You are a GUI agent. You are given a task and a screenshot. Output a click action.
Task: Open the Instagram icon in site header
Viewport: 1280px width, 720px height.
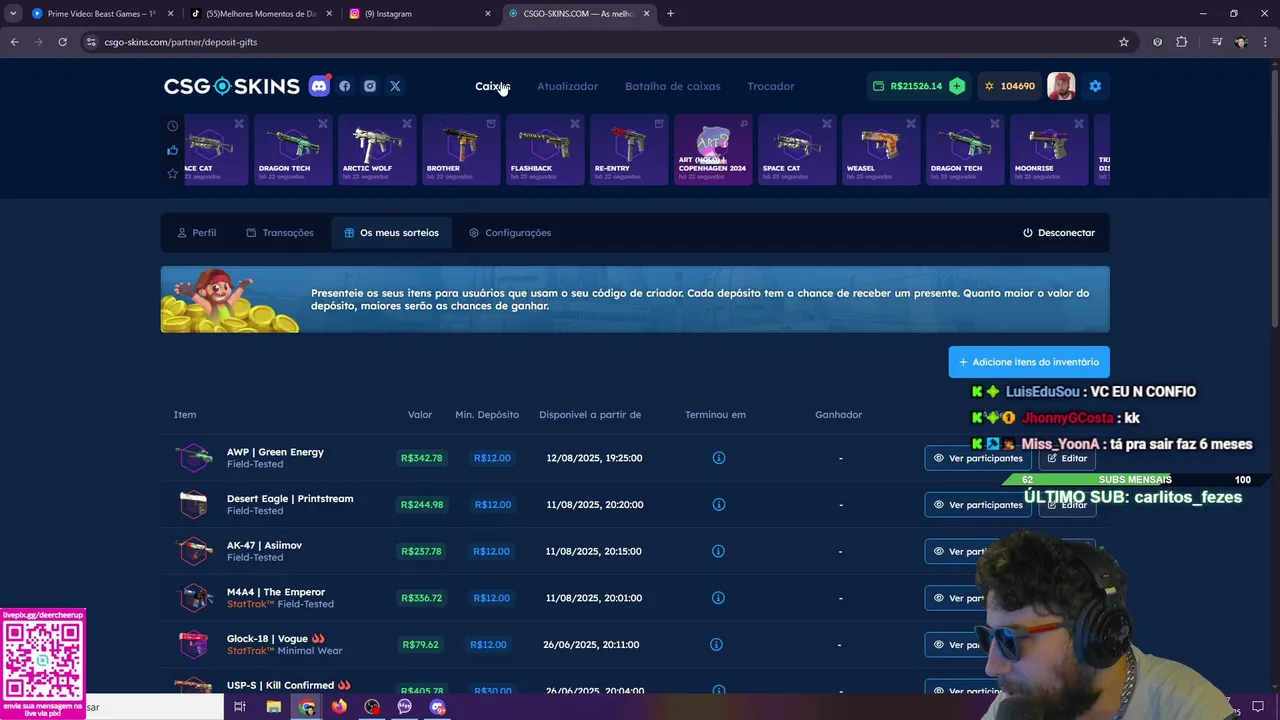pyautogui.click(x=370, y=86)
